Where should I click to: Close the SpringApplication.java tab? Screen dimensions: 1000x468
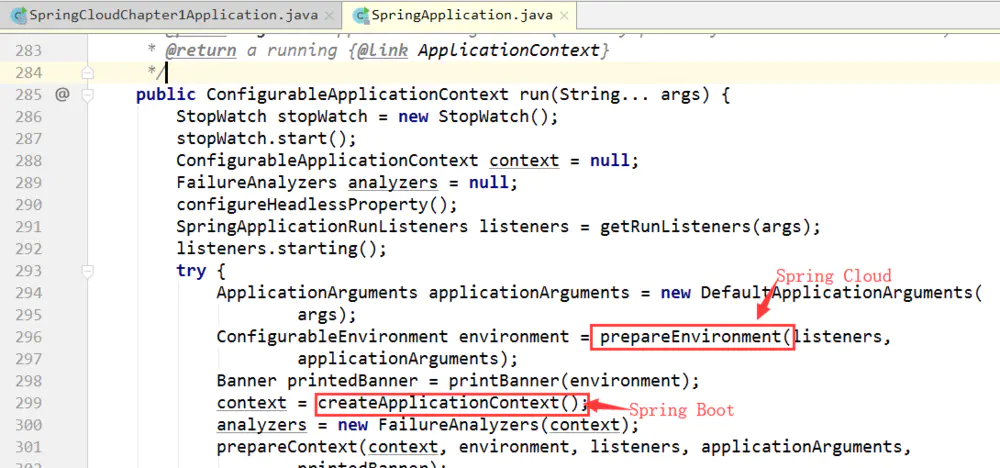pyautogui.click(x=563, y=15)
